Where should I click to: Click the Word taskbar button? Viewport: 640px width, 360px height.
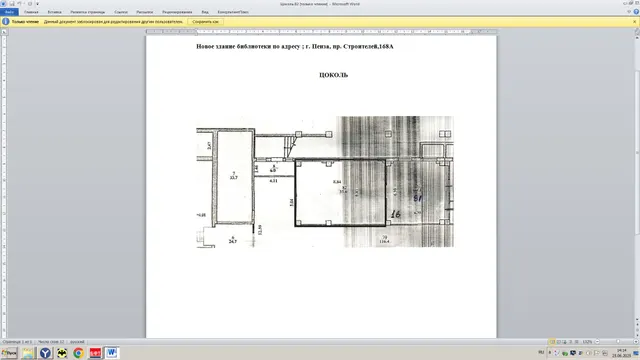tap(112, 353)
